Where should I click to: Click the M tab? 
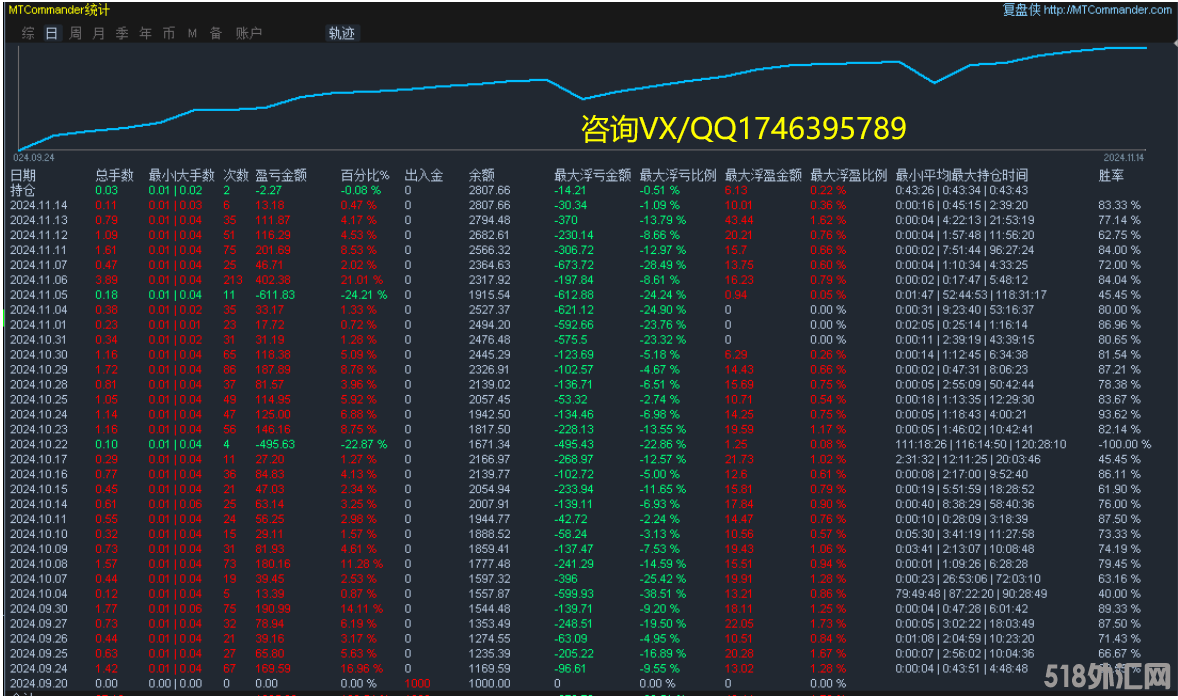(x=192, y=33)
